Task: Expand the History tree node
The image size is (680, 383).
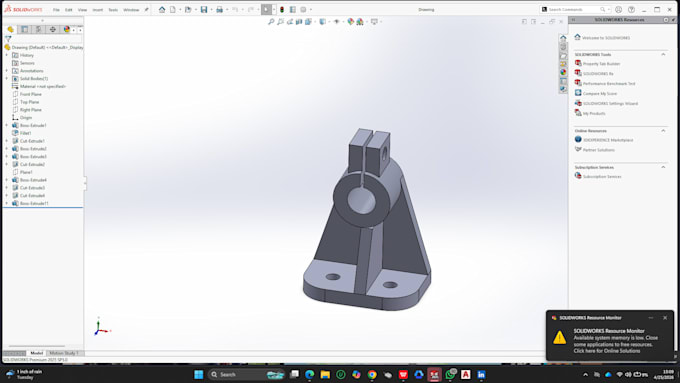Action: coord(7,55)
